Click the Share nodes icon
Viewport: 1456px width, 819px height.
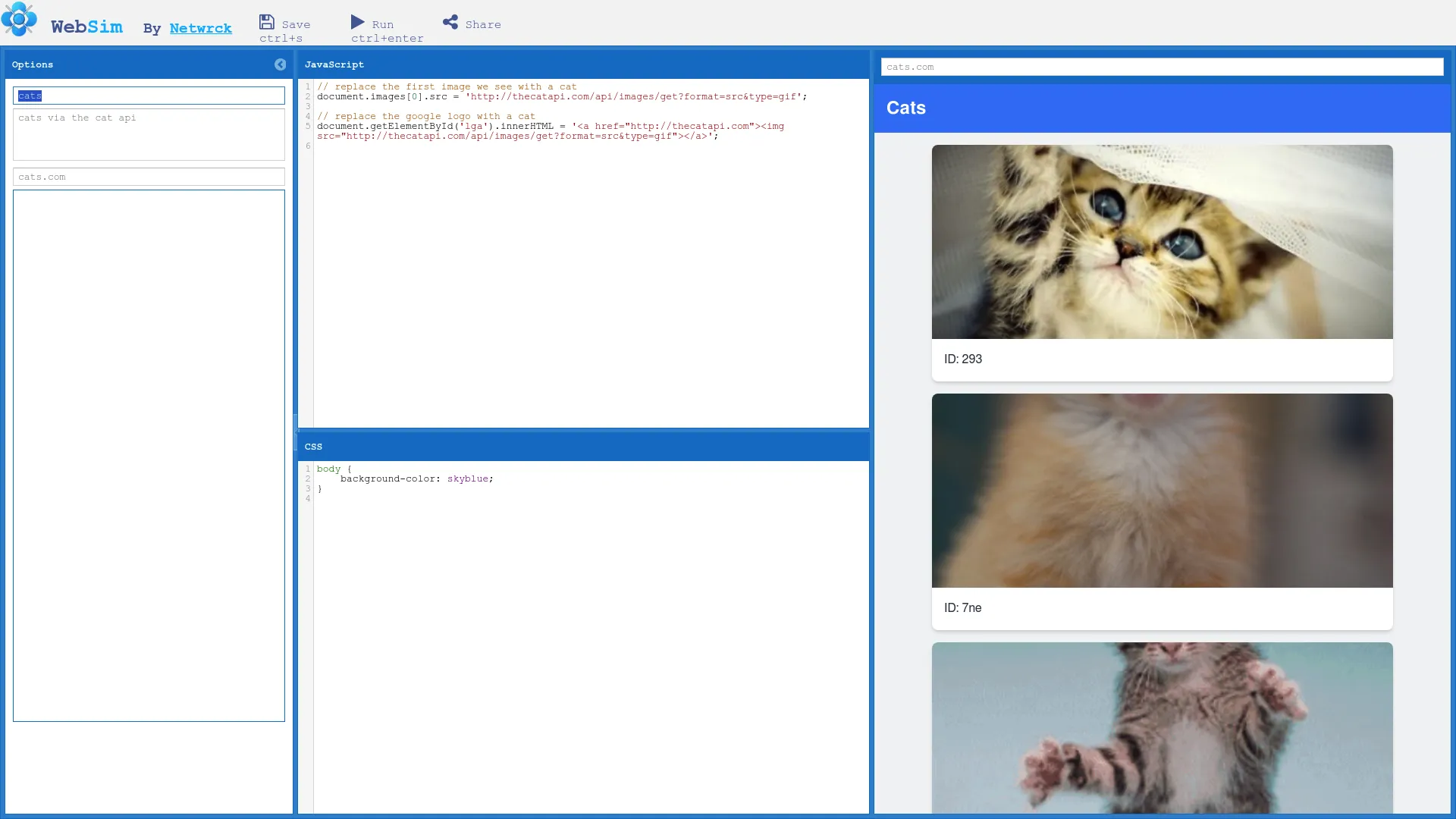coord(450,22)
